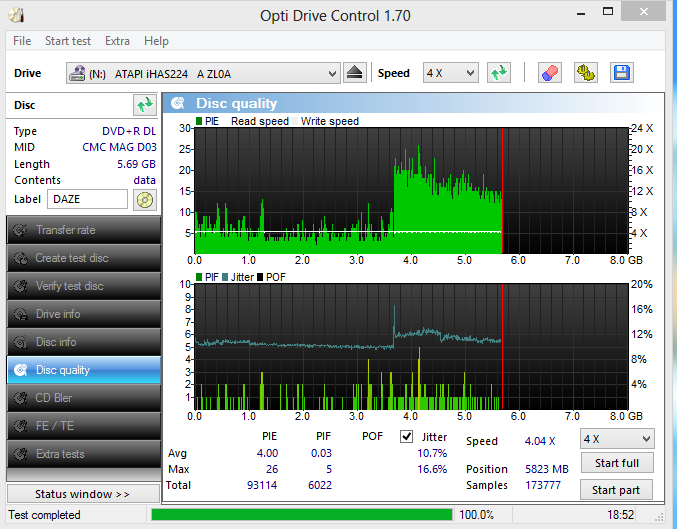Open the FE / TE panel
Image resolution: width=677 pixels, height=529 pixels.
click(x=84, y=426)
